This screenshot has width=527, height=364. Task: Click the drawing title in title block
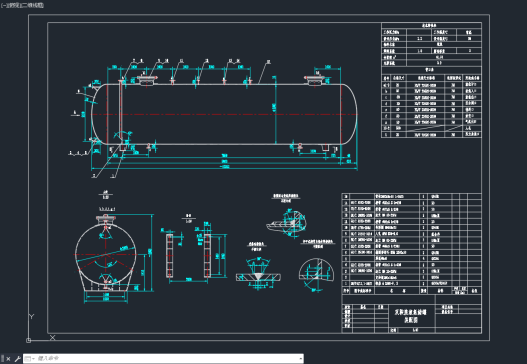pyautogui.click(x=410, y=315)
